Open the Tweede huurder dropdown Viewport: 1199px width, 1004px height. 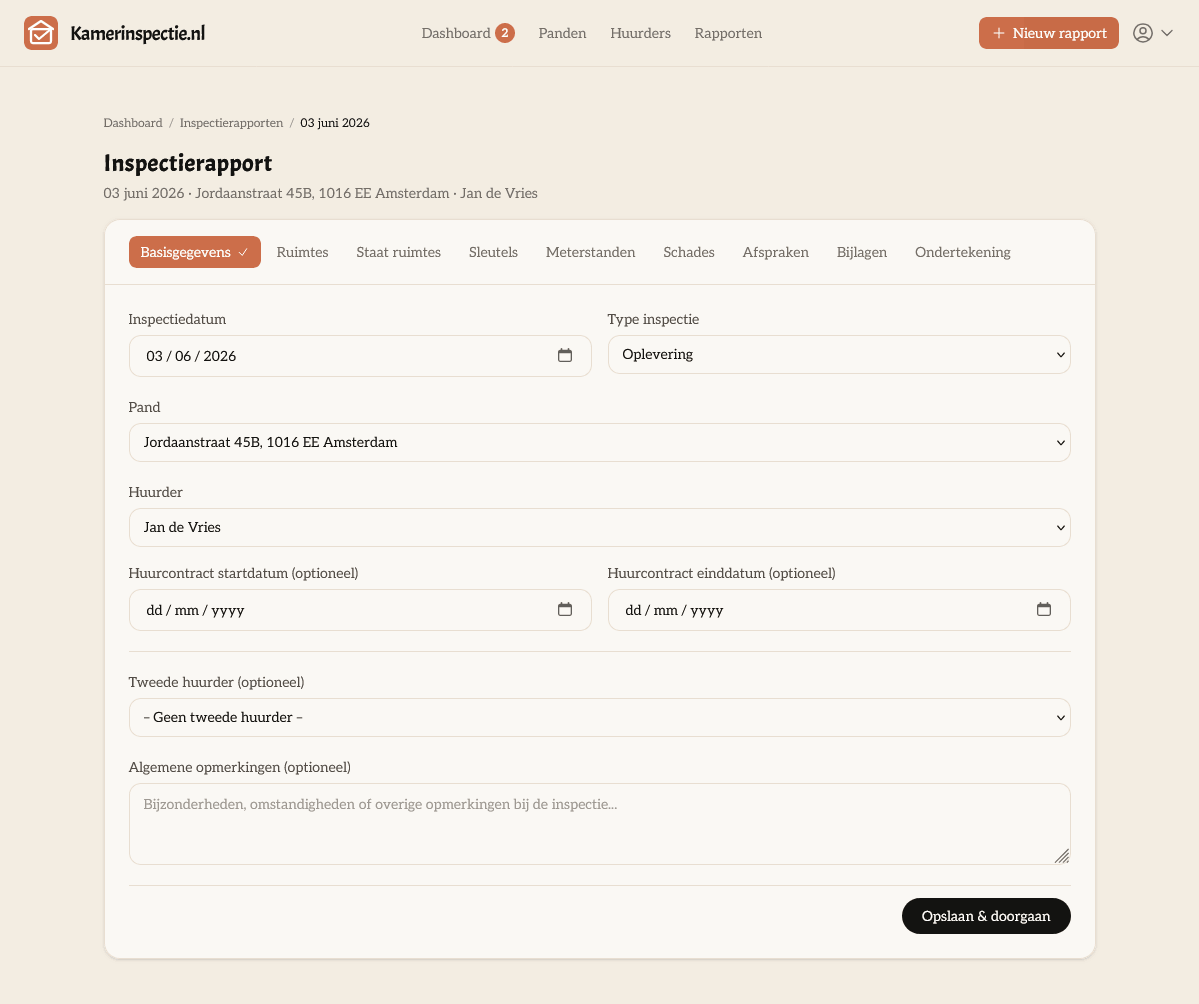[x=600, y=717]
